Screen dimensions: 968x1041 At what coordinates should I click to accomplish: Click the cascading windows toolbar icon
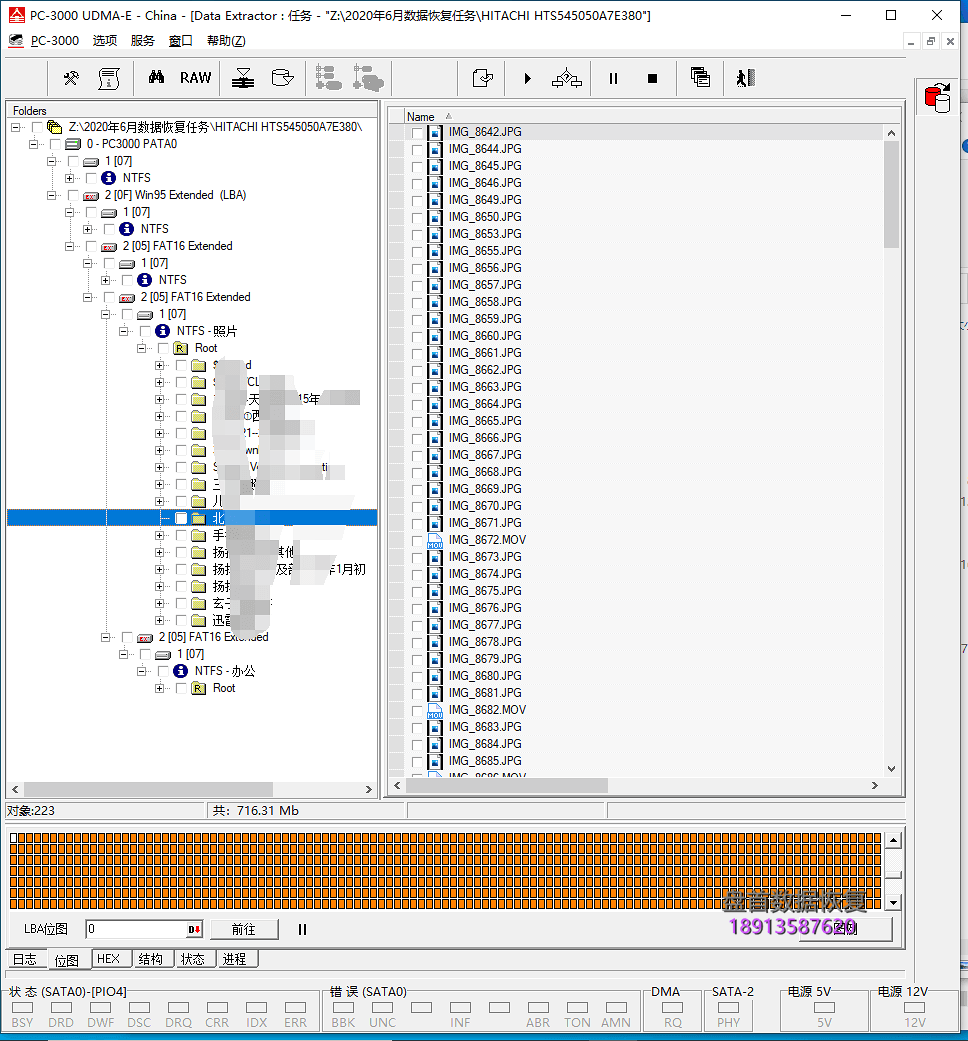click(700, 78)
